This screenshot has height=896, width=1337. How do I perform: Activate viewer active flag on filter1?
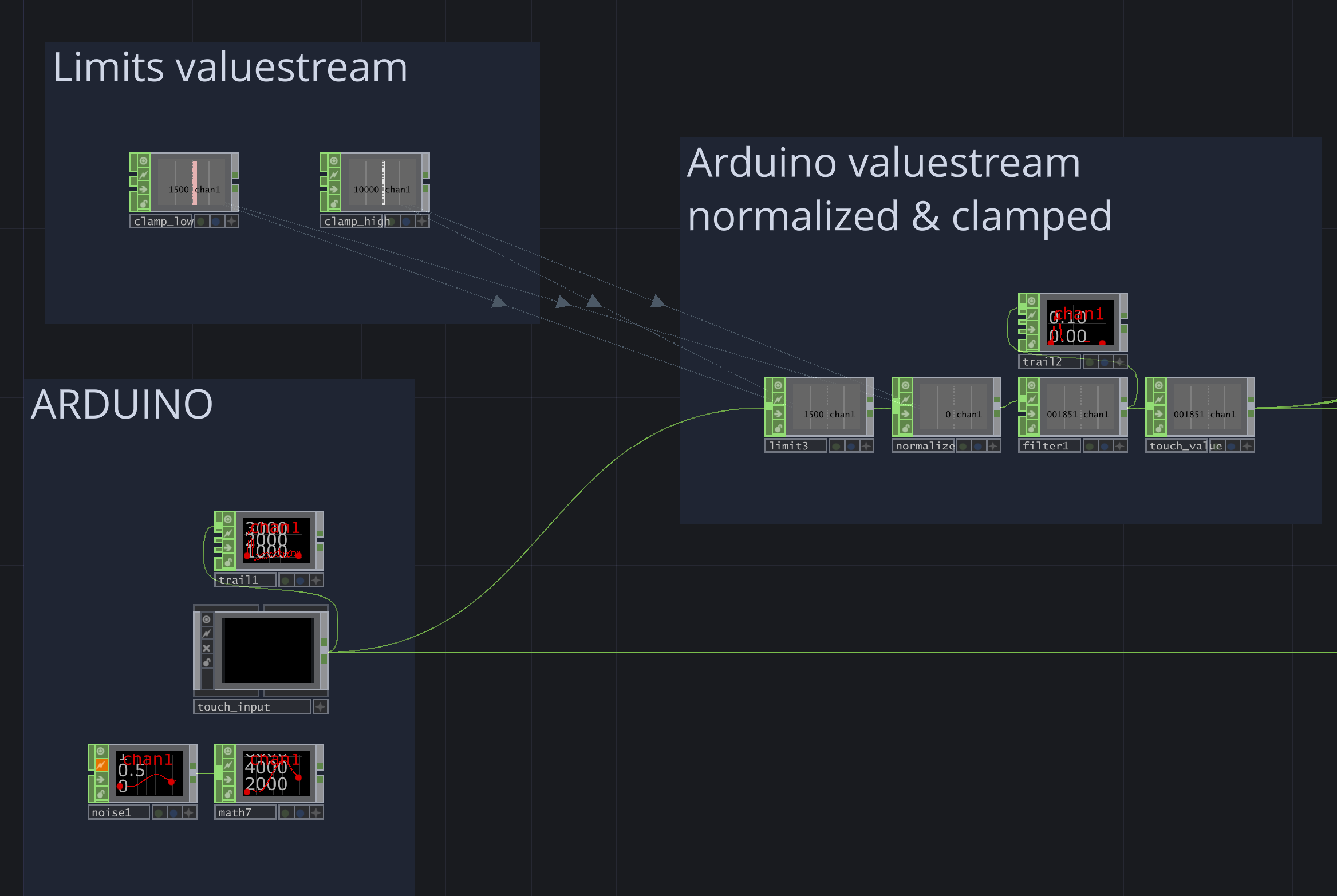pyautogui.click(x=1120, y=446)
